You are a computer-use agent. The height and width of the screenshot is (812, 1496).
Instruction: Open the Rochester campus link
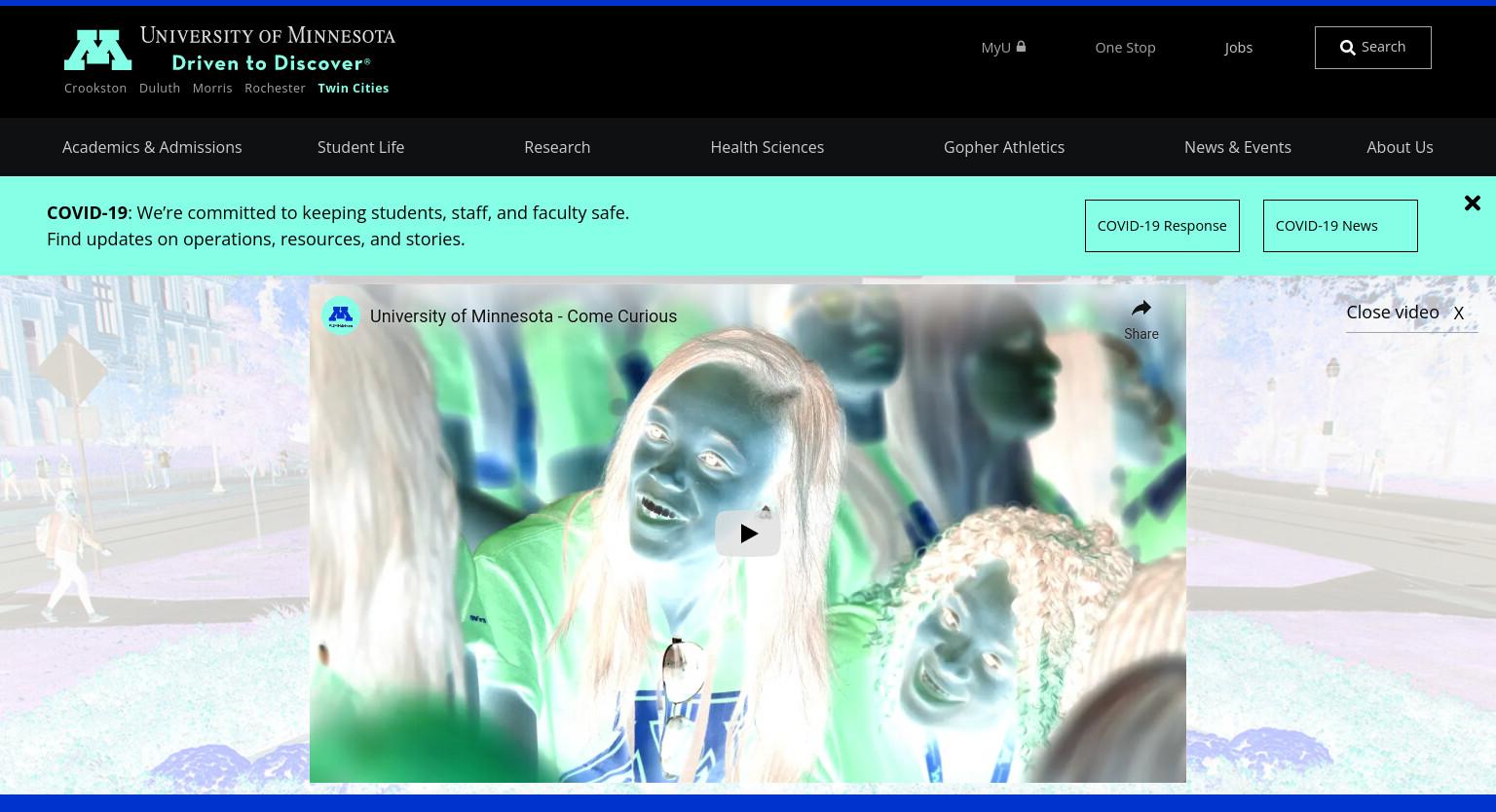(x=275, y=88)
